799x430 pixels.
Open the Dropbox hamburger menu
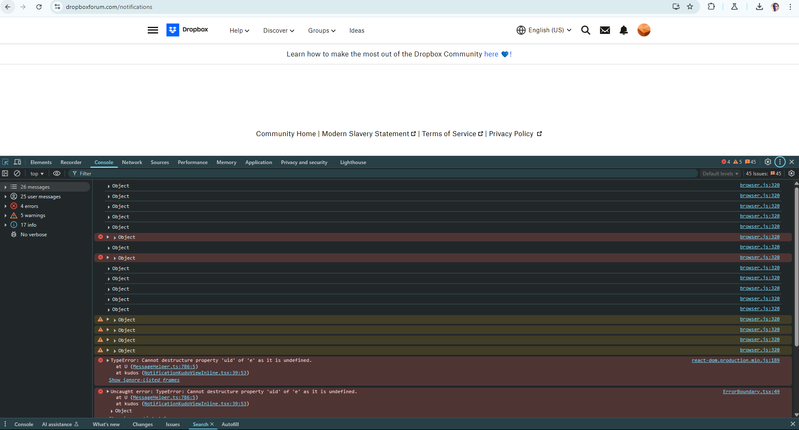click(153, 30)
